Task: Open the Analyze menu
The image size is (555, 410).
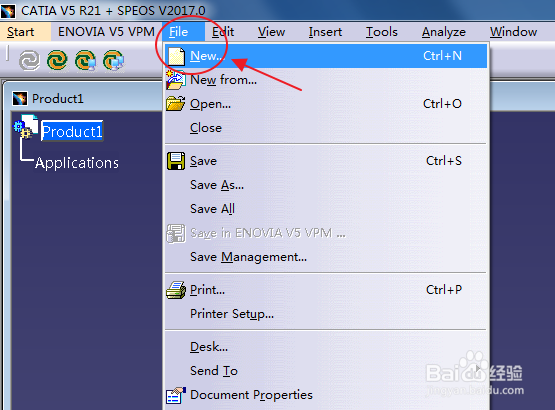Action: point(444,32)
